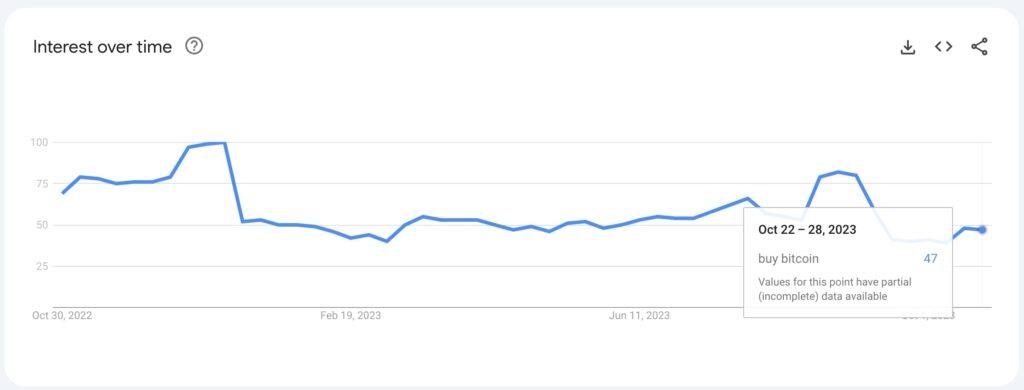Click the Jun 11, 2023 axis label
This screenshot has height=390, width=1024.
tap(639, 316)
